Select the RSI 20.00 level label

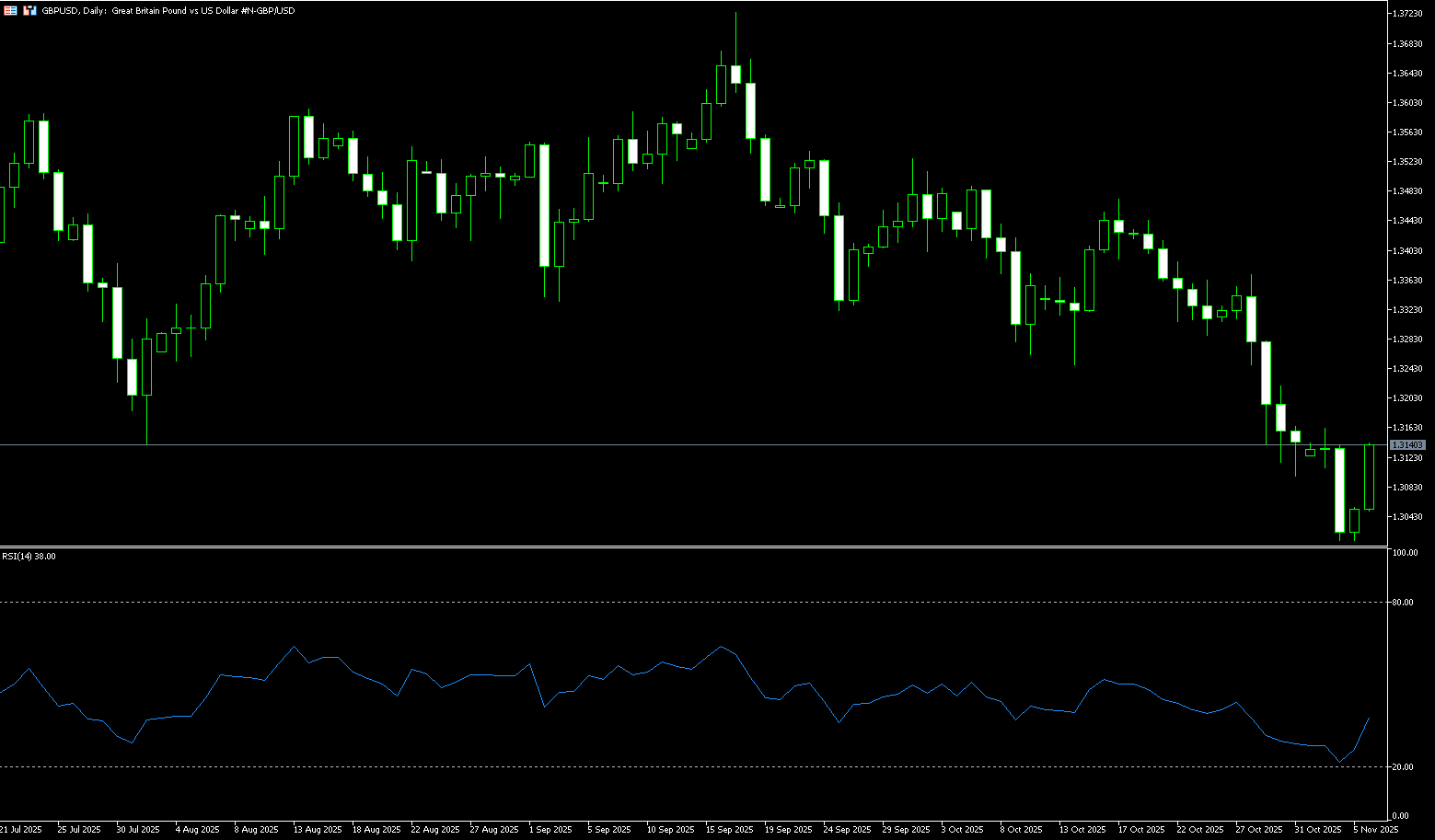click(x=1403, y=767)
